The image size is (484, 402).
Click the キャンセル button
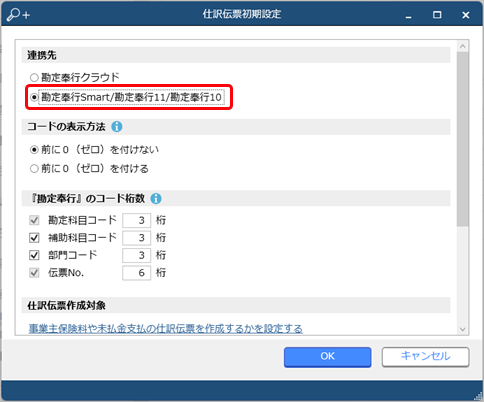(425, 357)
